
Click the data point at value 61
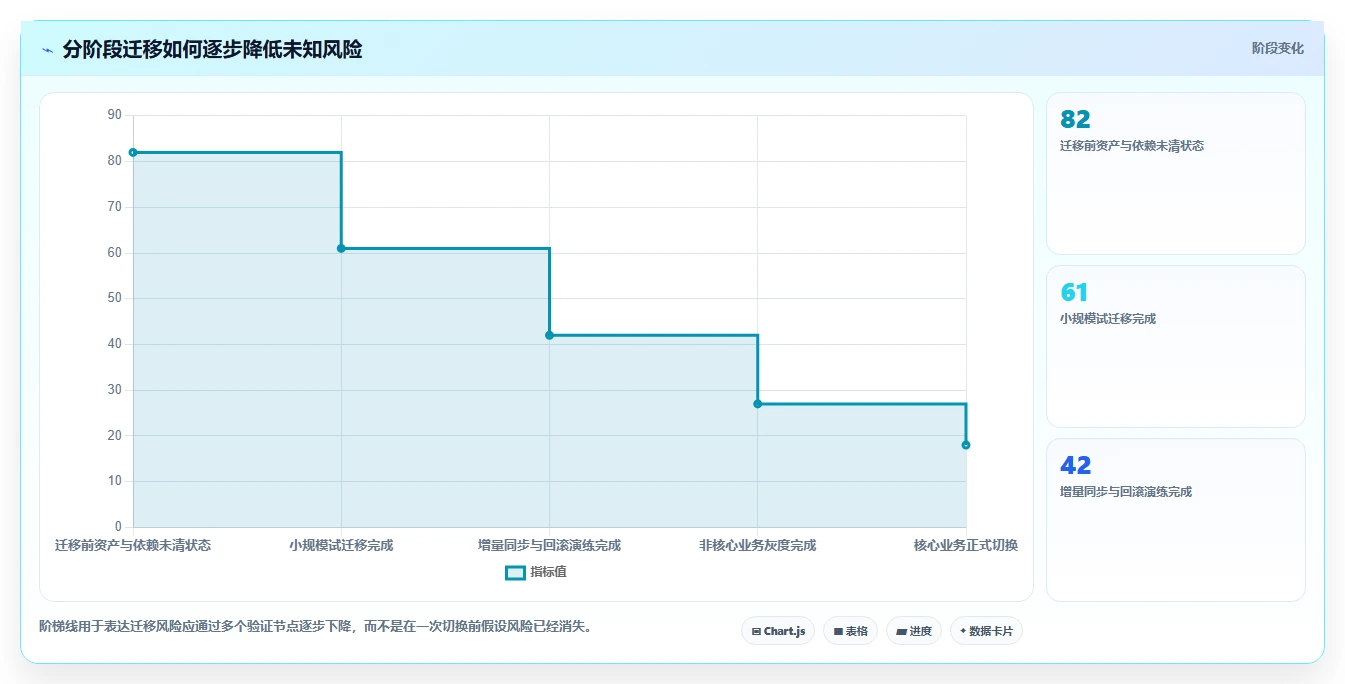point(341,248)
